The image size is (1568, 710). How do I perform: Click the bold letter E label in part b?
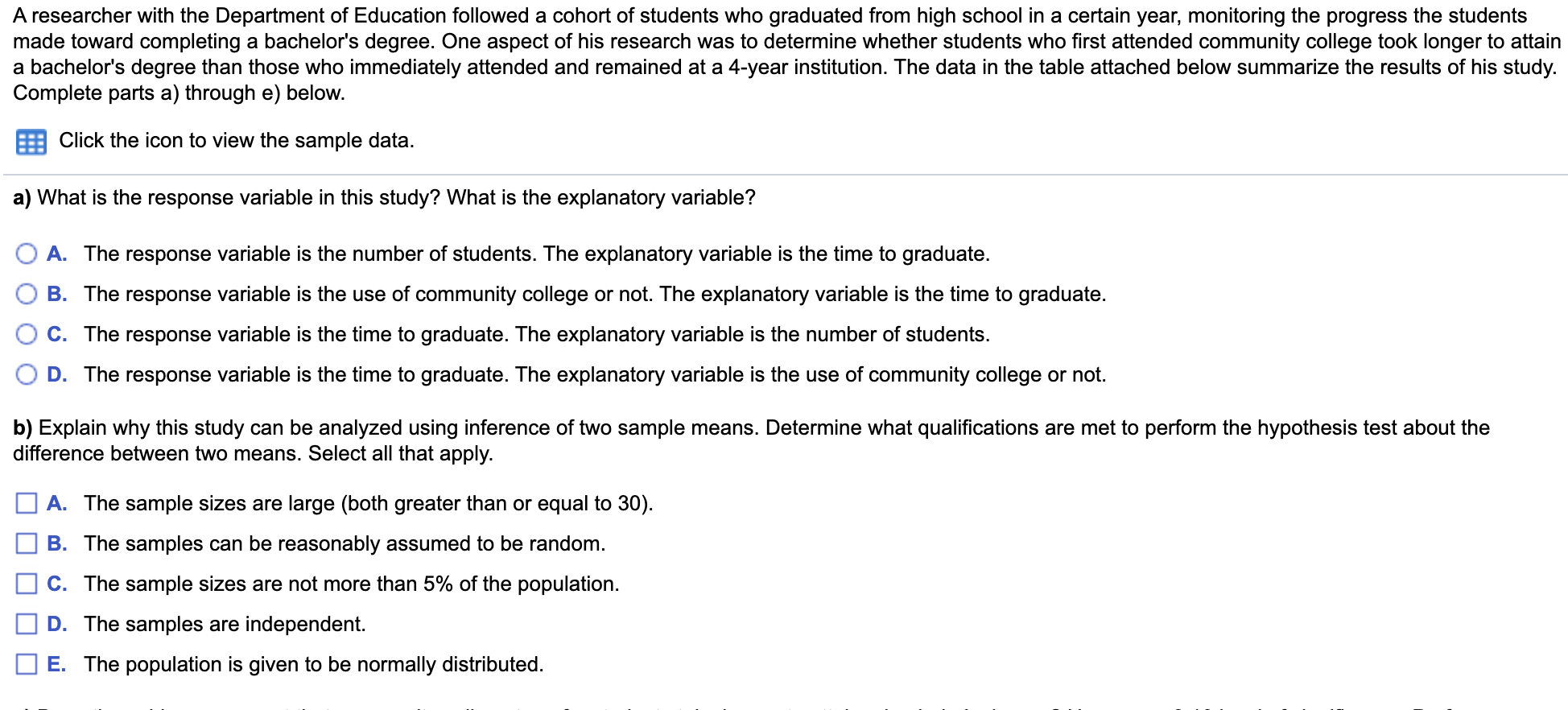pyautogui.click(x=57, y=664)
